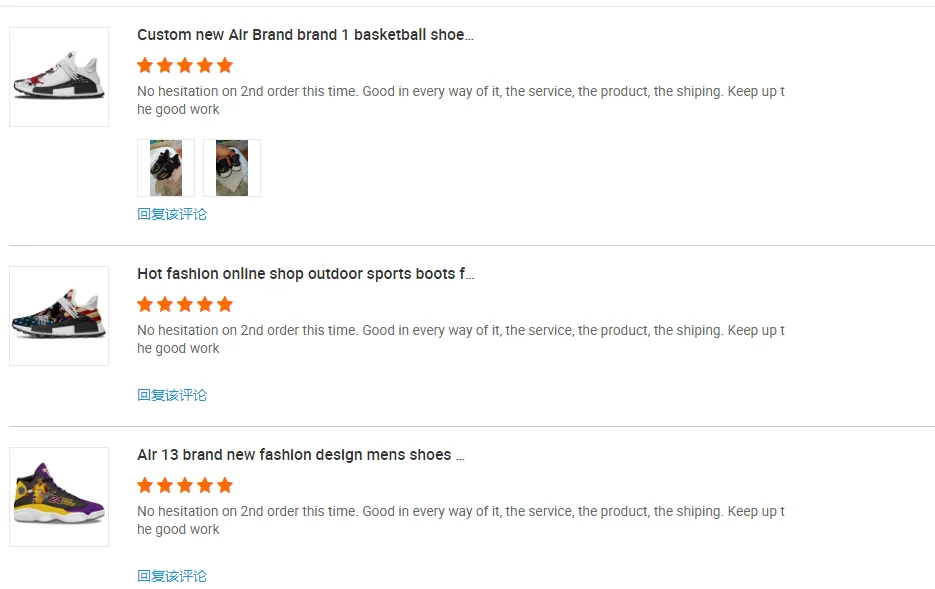Click 回复该评论 under the Air 13 shoes review
This screenshot has width=935, height=589.
click(172, 576)
